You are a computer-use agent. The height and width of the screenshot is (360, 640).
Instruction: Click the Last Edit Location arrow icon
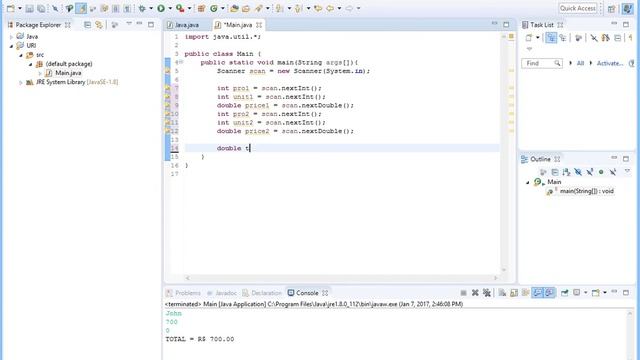pos(318,8)
